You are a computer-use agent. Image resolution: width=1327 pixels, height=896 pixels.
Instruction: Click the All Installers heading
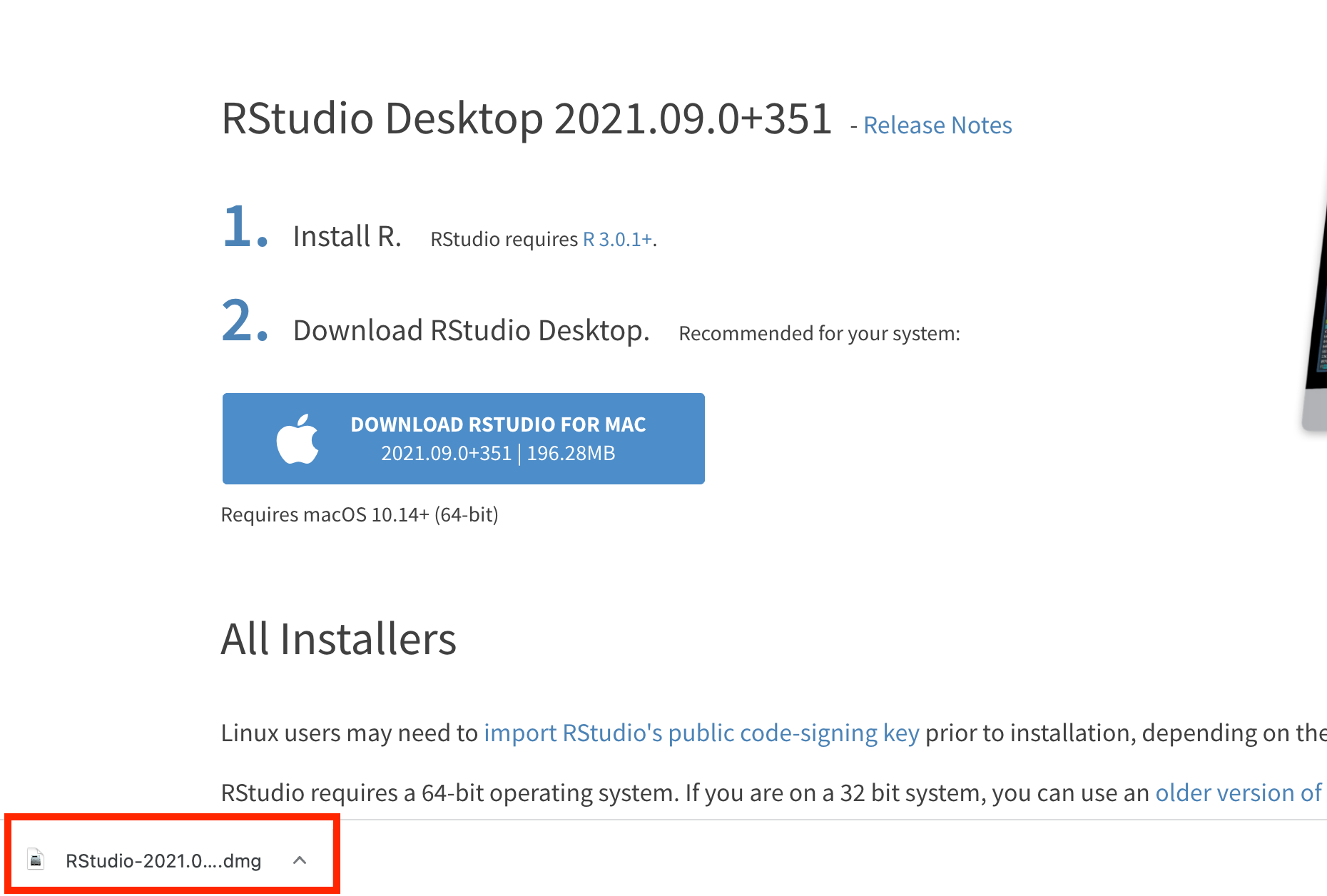click(339, 638)
